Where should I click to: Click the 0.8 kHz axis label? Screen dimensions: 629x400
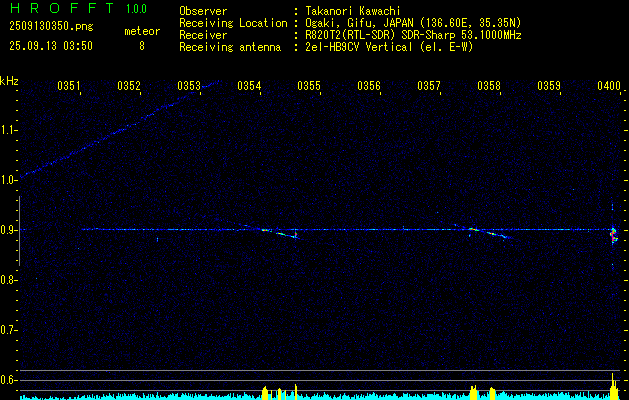tap(7, 280)
